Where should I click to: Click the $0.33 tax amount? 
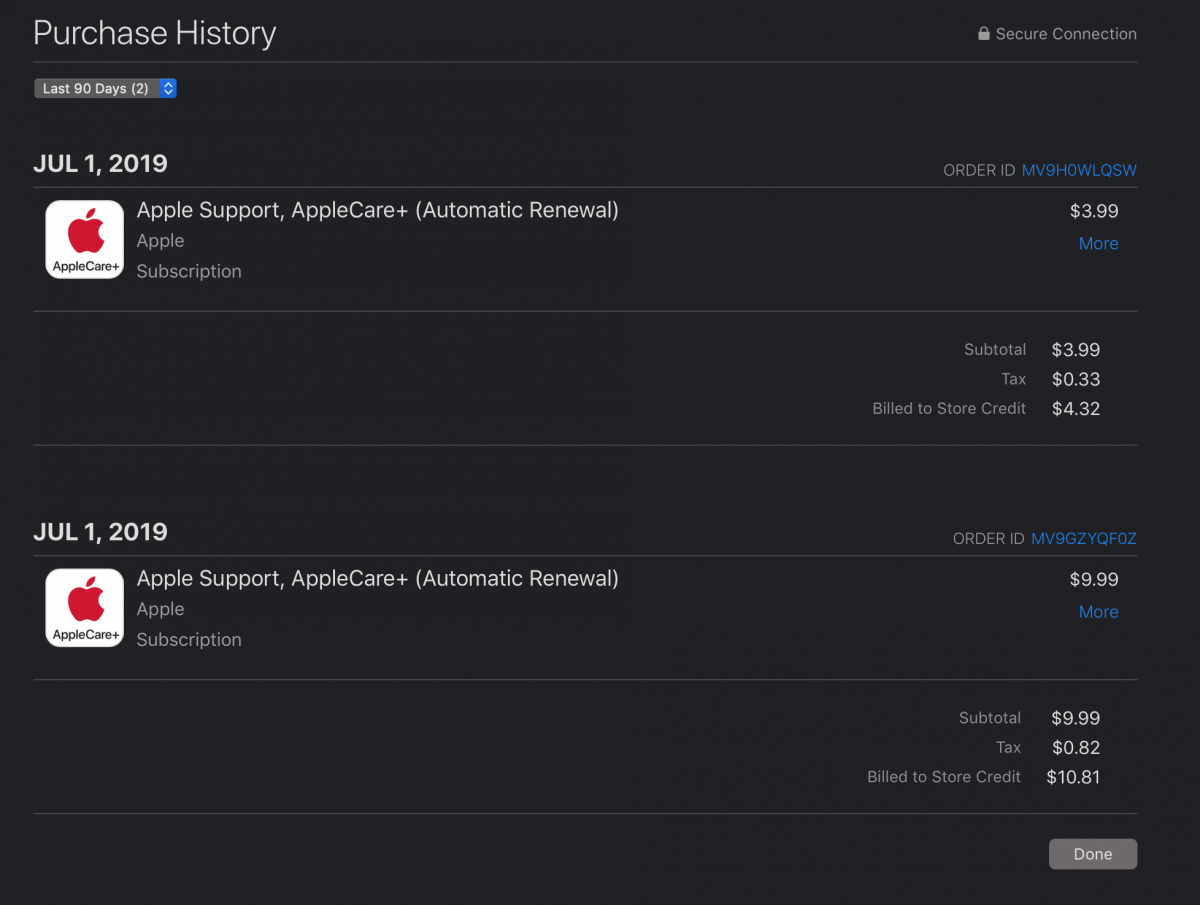pos(1076,379)
